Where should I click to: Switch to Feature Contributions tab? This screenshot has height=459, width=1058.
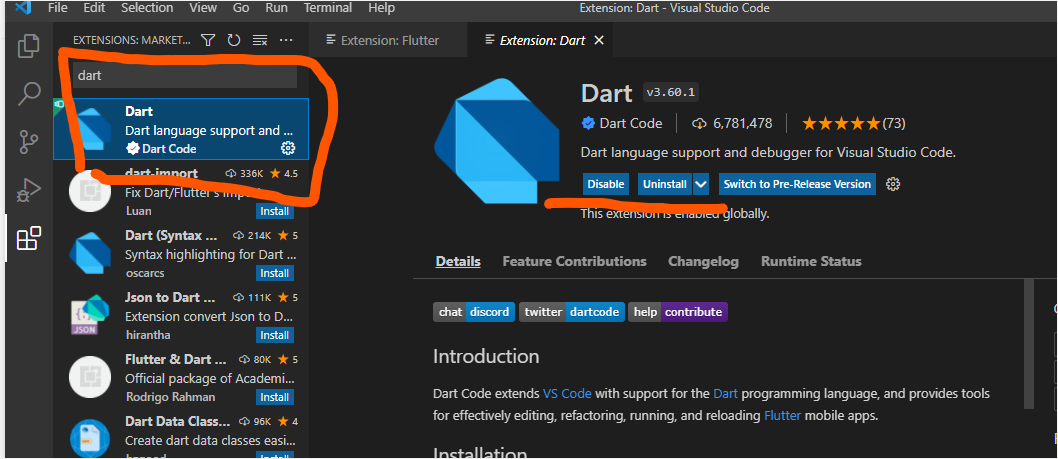tap(574, 261)
